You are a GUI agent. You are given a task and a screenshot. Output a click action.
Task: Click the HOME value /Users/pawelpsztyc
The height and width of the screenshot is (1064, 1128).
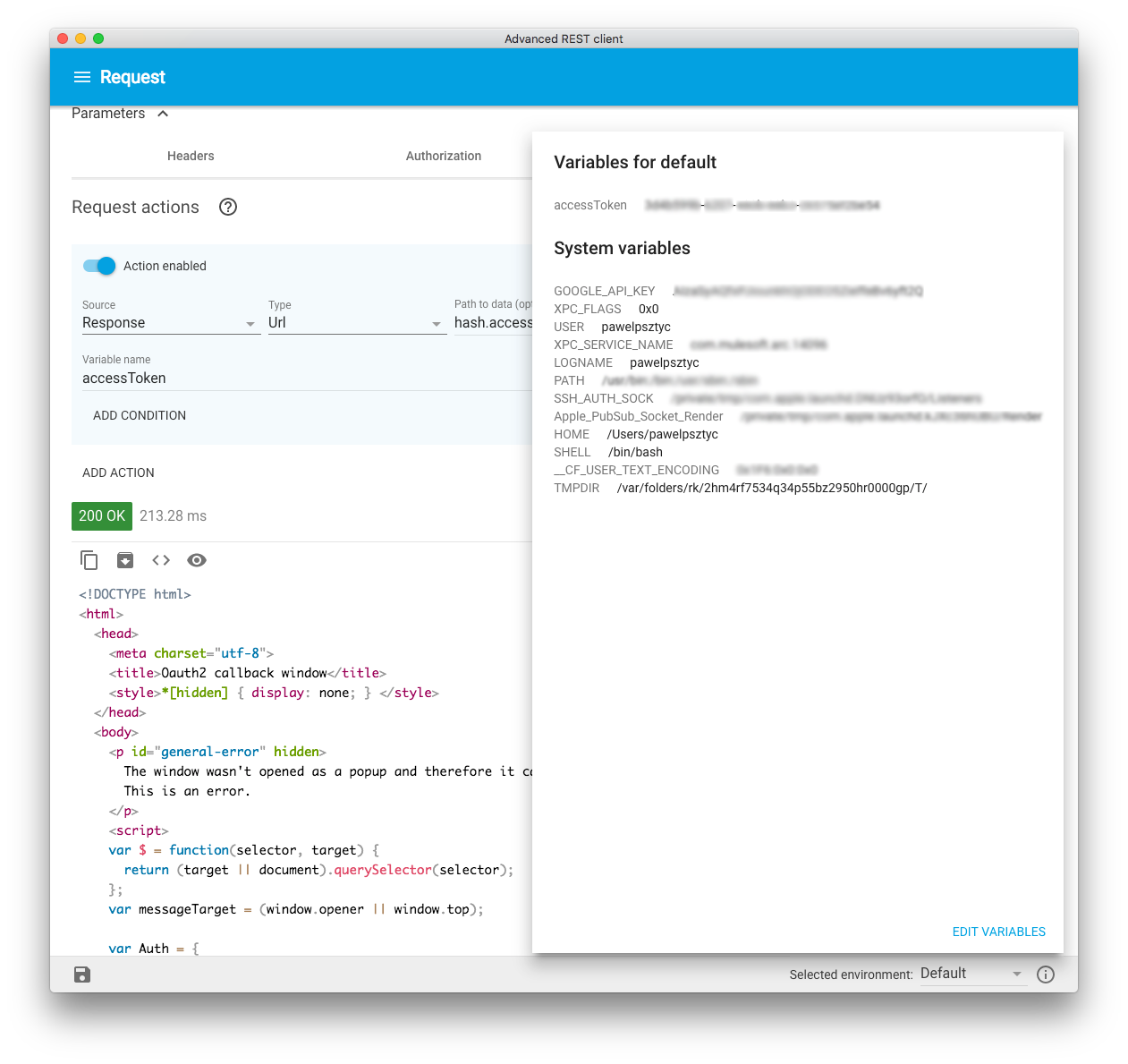pos(663,434)
